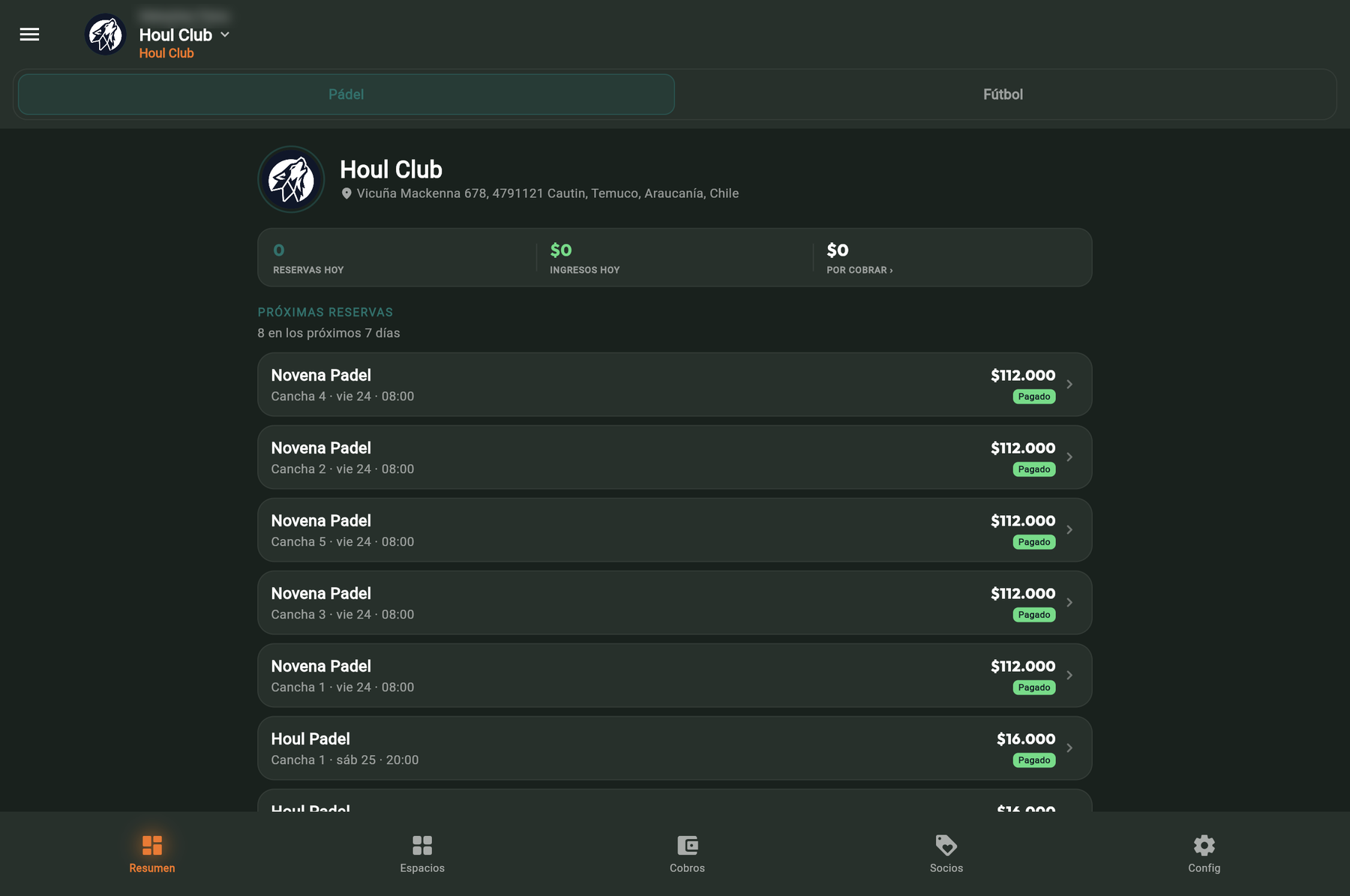
Task: Switch to the Fútbol tab
Action: [x=1003, y=94]
